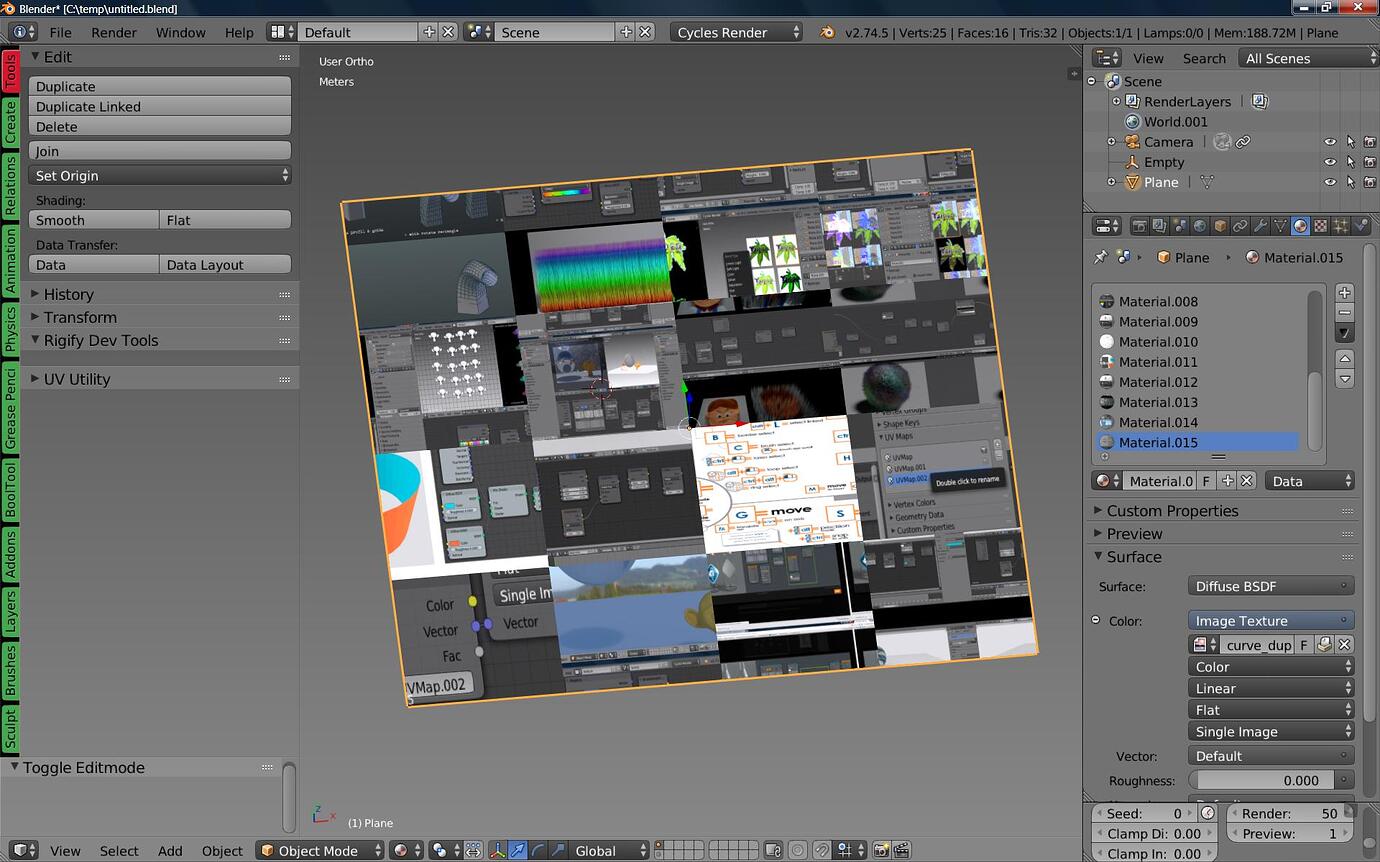Toggle the 3D manipulator axes icon
The image size is (1380, 862).
(497, 850)
